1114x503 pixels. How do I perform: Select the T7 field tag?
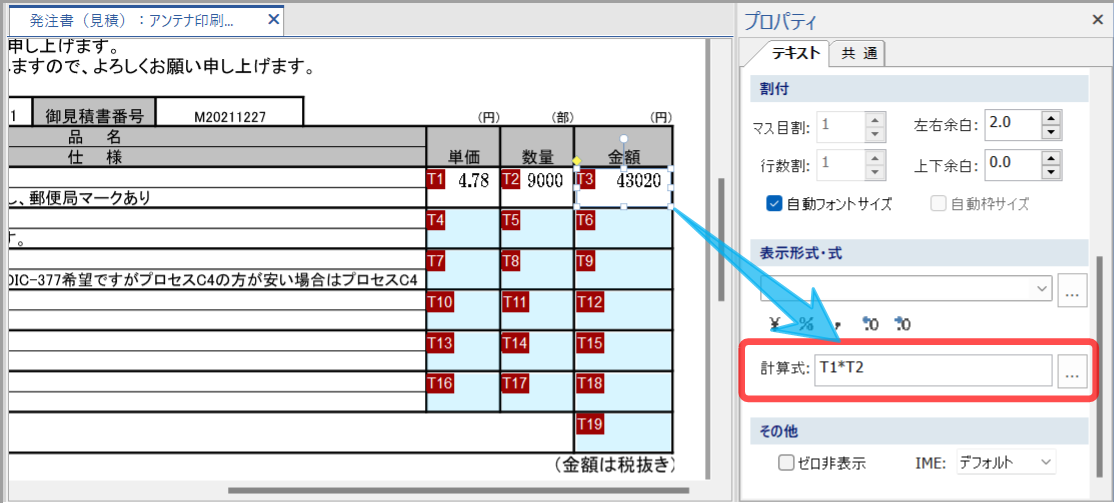point(436,261)
